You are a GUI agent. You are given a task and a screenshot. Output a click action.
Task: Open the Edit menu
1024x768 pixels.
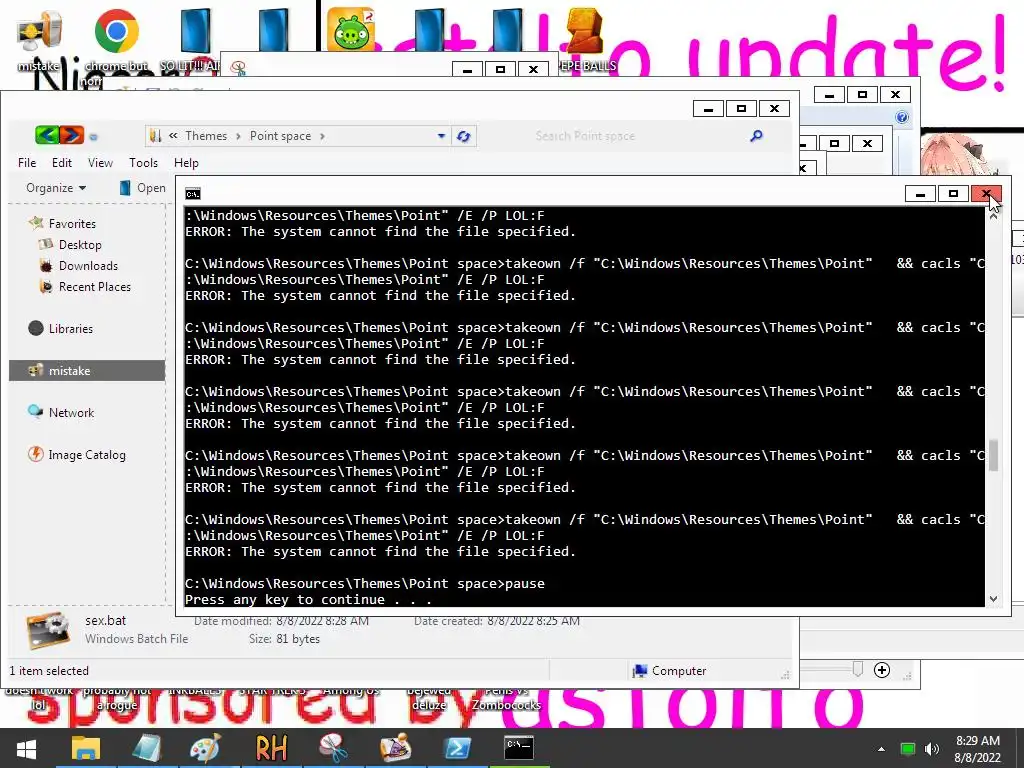(x=62, y=163)
